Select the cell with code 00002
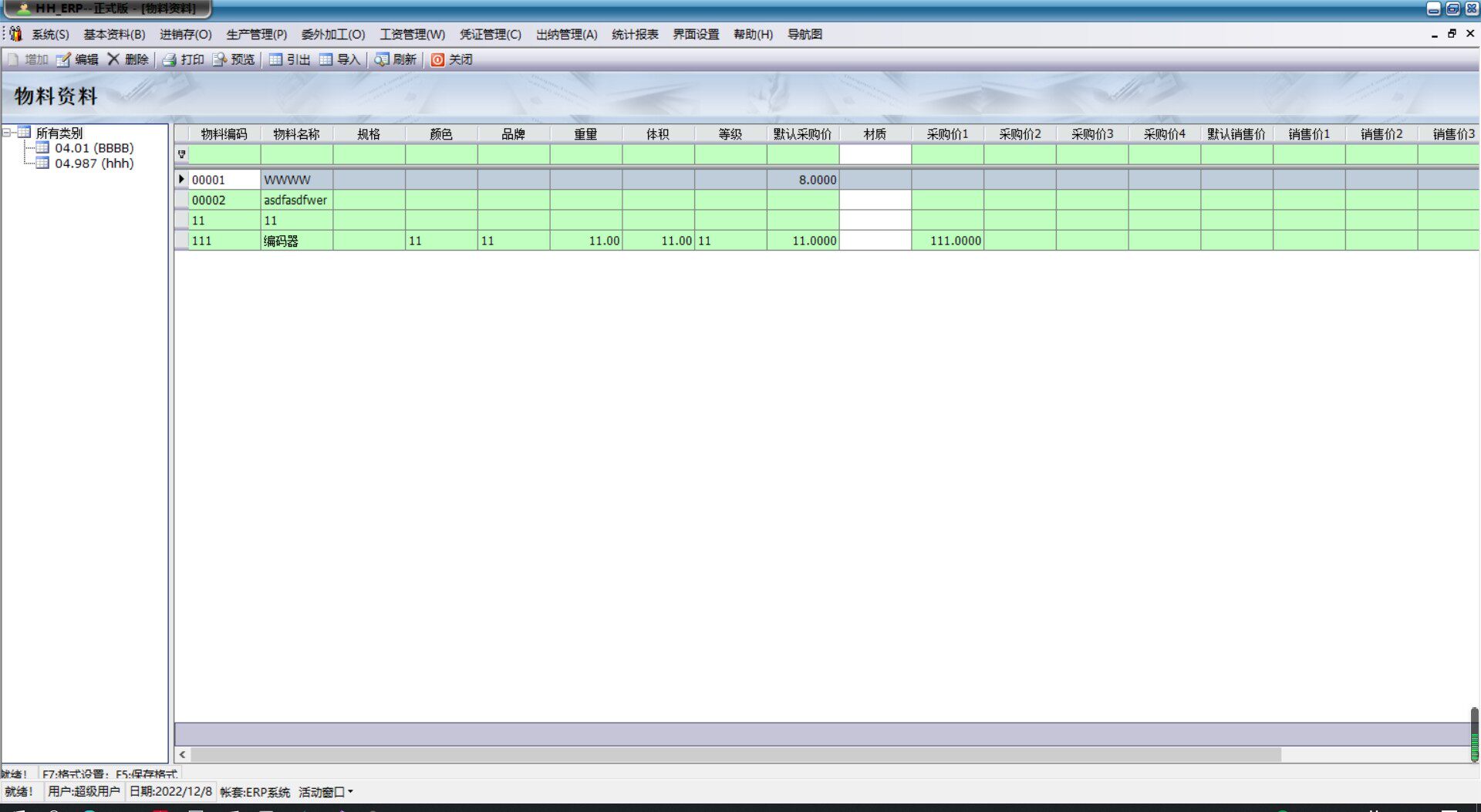 pyautogui.click(x=224, y=200)
